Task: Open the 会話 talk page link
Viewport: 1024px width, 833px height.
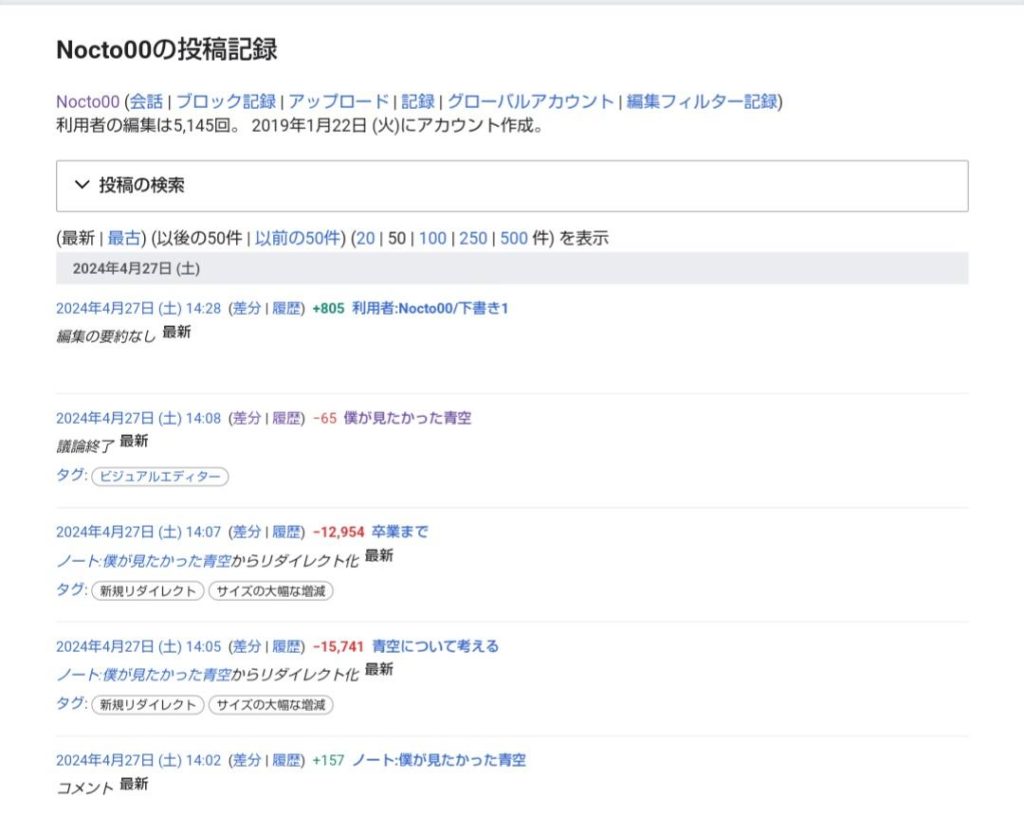Action: tap(146, 102)
